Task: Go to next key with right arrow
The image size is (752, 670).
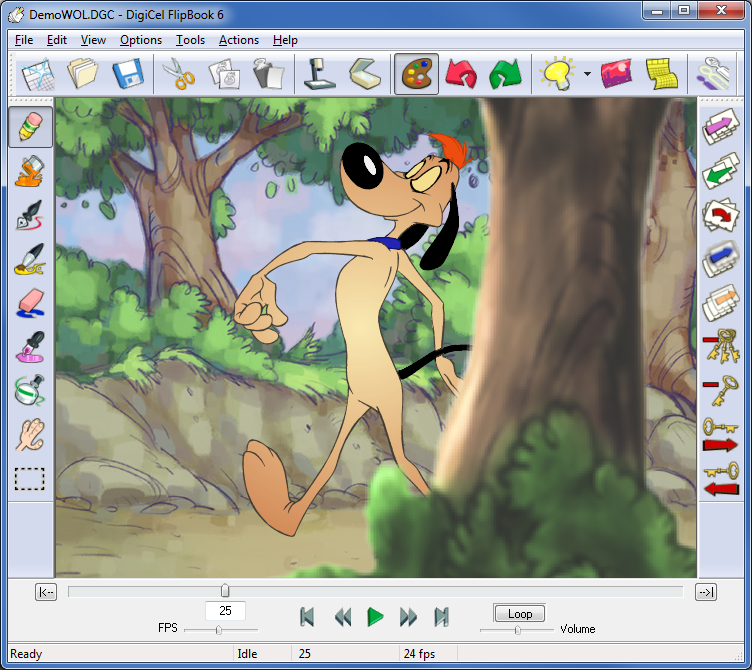Action: coord(721,435)
